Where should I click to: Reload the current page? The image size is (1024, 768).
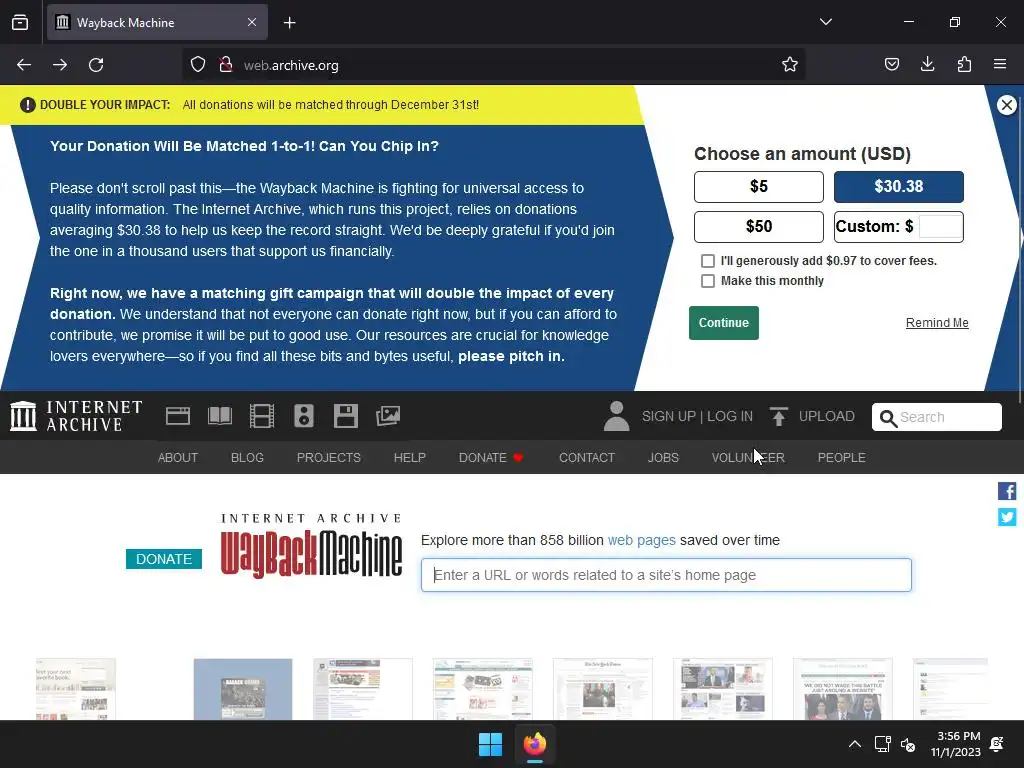point(96,65)
